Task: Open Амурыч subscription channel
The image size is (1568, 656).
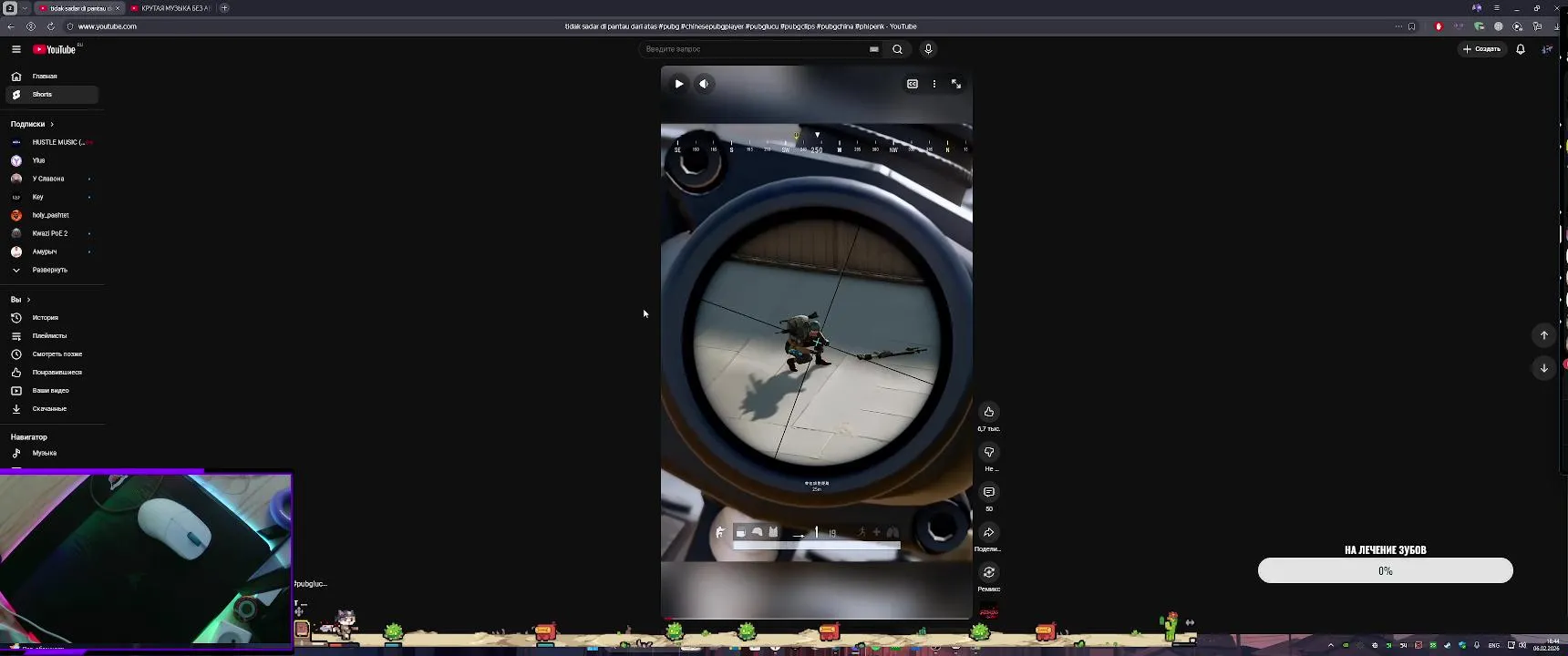Action: click(52, 251)
